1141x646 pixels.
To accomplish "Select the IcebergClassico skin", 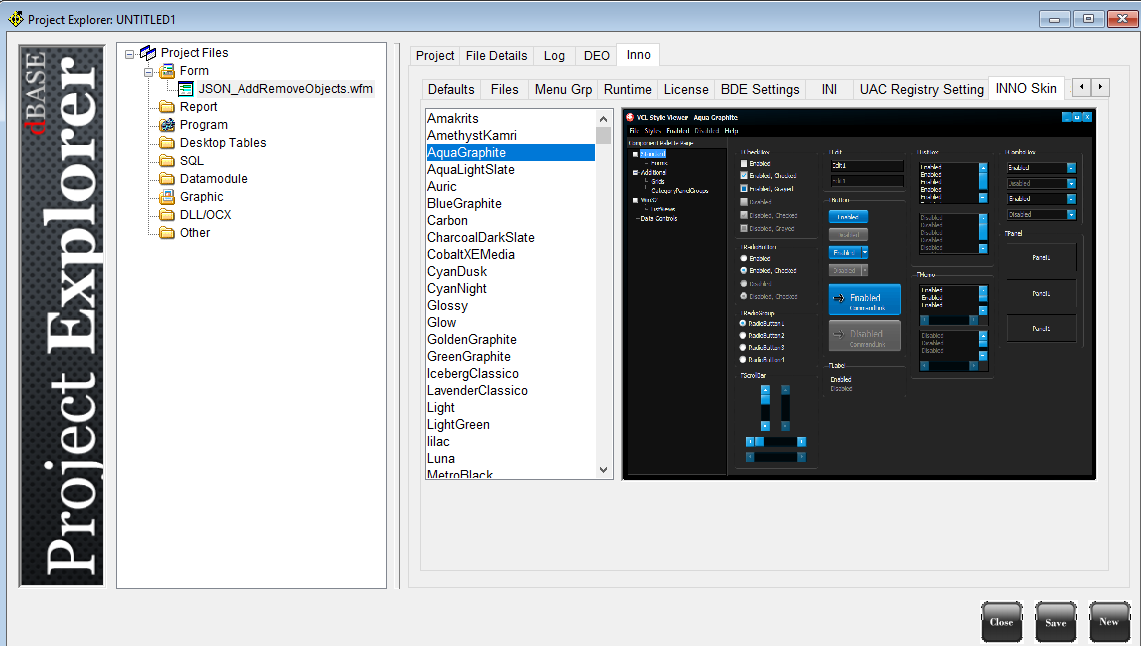I will [510, 374].
